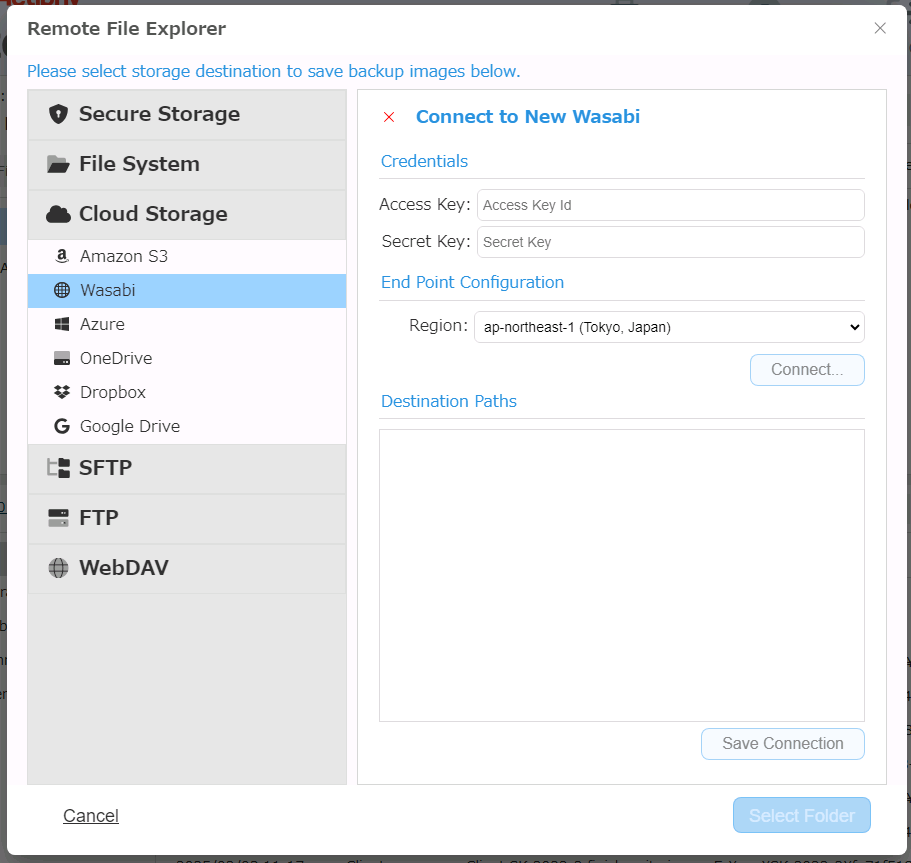Viewport: 911px width, 863px height.
Task: Open the Region dropdown
Action: click(x=669, y=326)
